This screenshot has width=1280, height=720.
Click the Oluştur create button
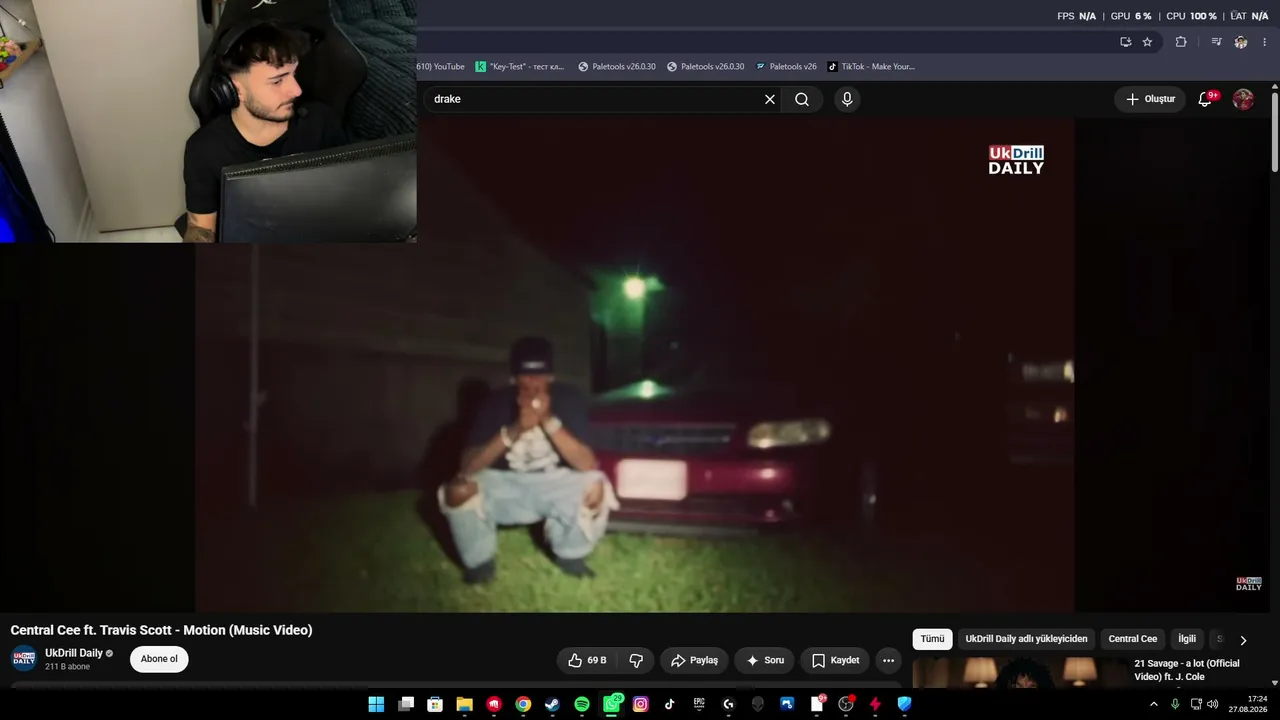(1150, 99)
